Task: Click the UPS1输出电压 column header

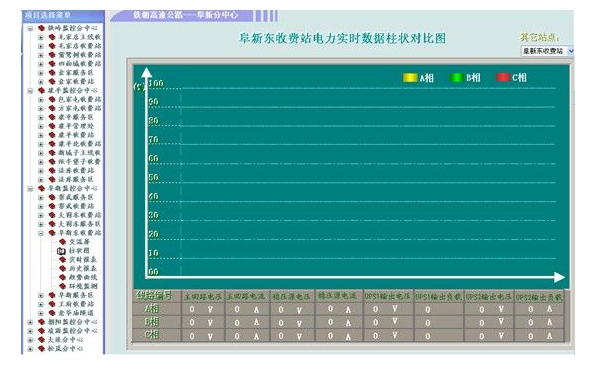Action: (x=387, y=296)
